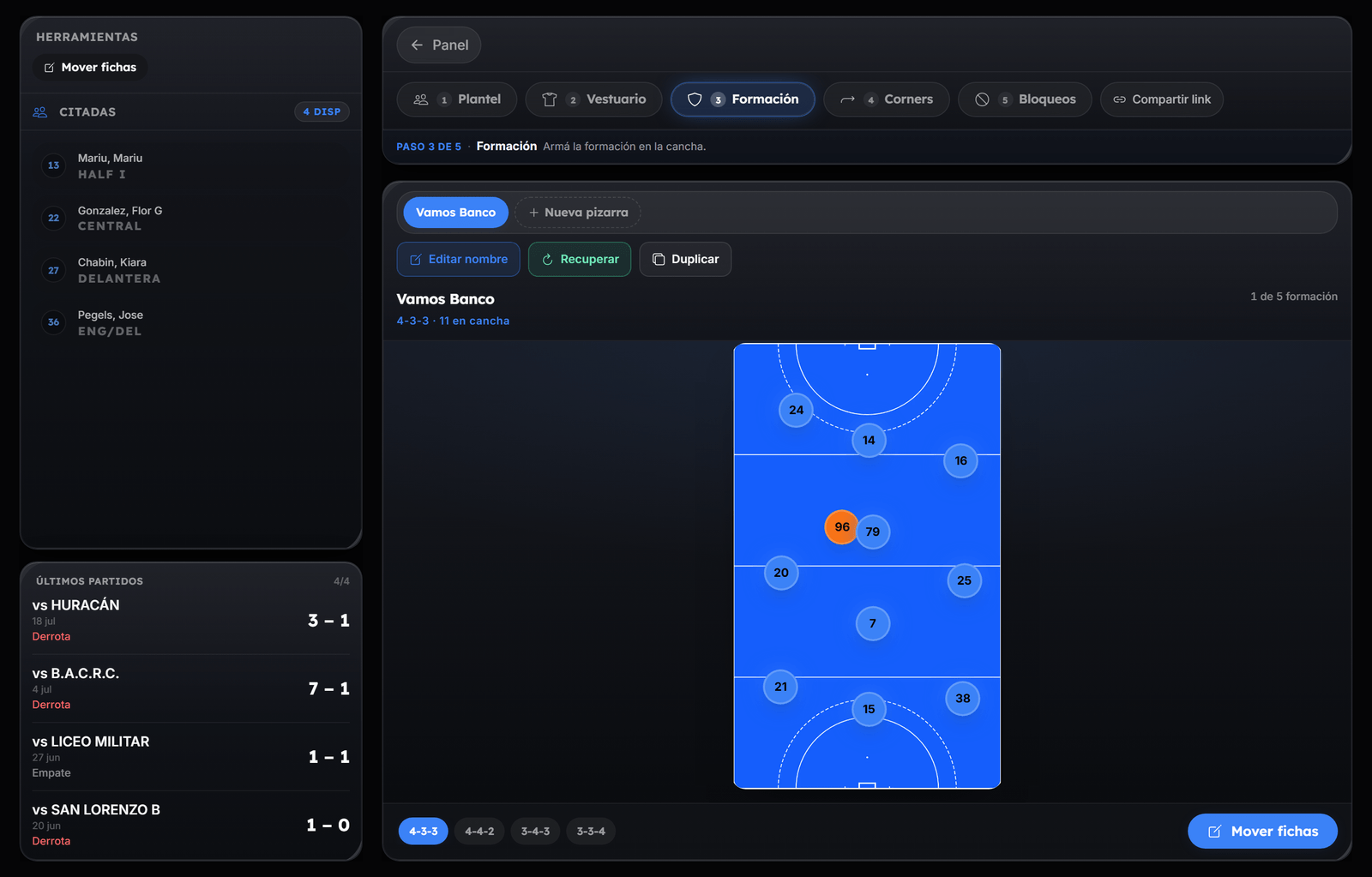This screenshot has width=1372, height=877.
Task: Click the people icon beside CITADAS
Action: pos(40,112)
